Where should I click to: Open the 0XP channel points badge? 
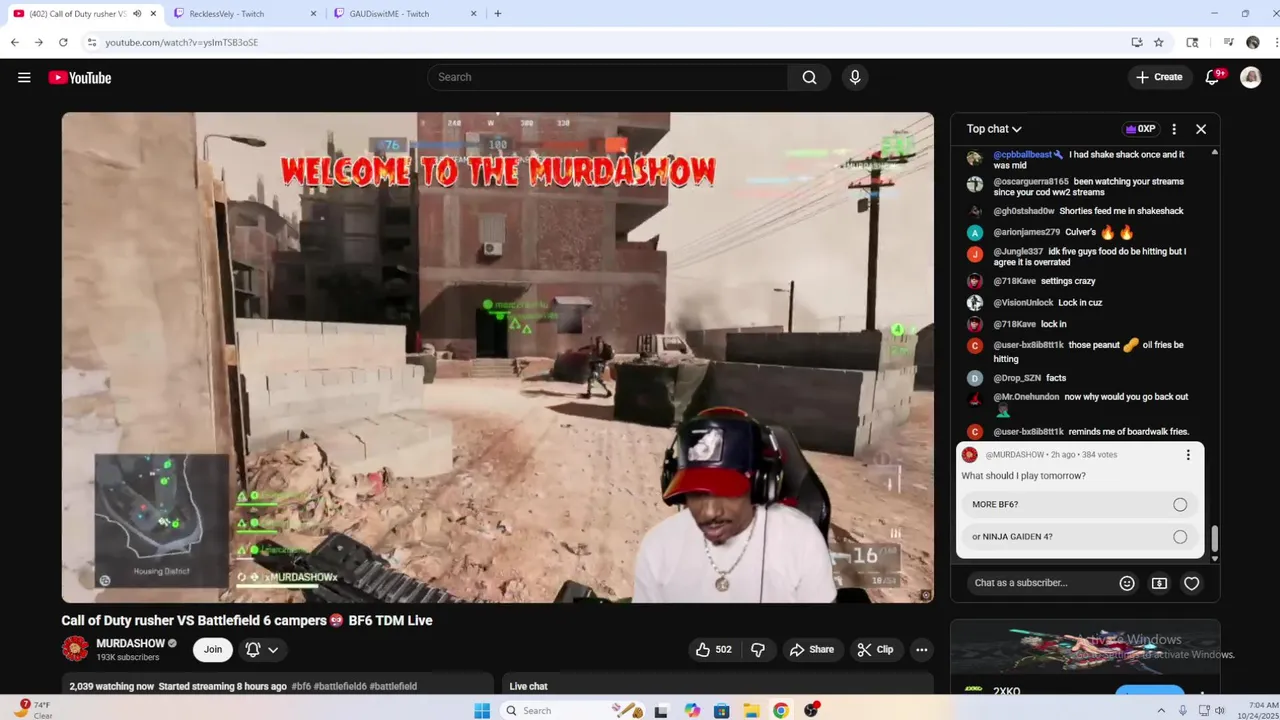pyautogui.click(x=1141, y=129)
